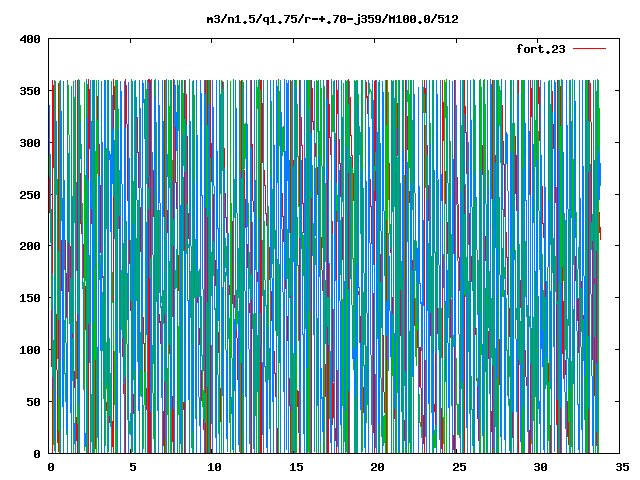Click the red legend line sample
This screenshot has height=480, width=640.
(x=589, y=49)
